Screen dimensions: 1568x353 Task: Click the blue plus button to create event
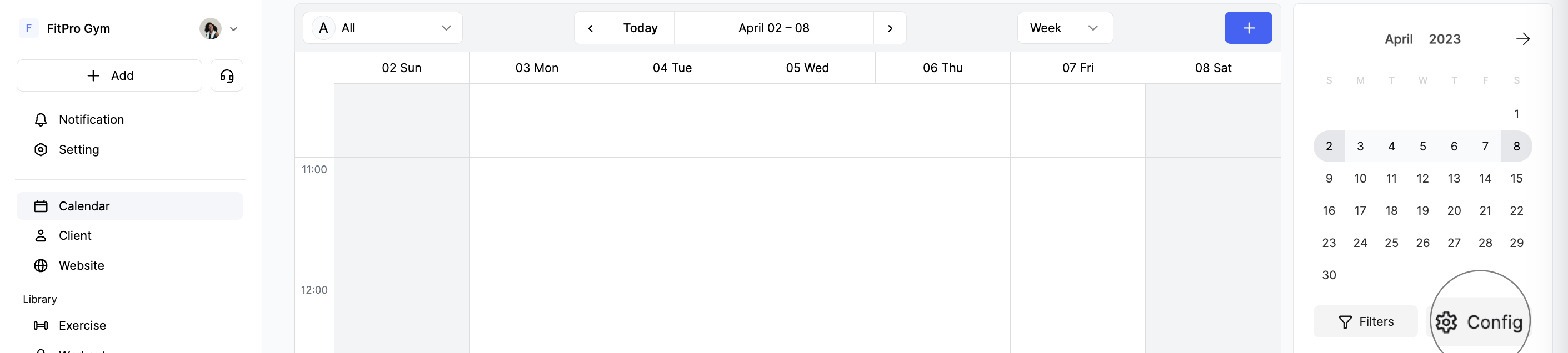click(x=1248, y=27)
